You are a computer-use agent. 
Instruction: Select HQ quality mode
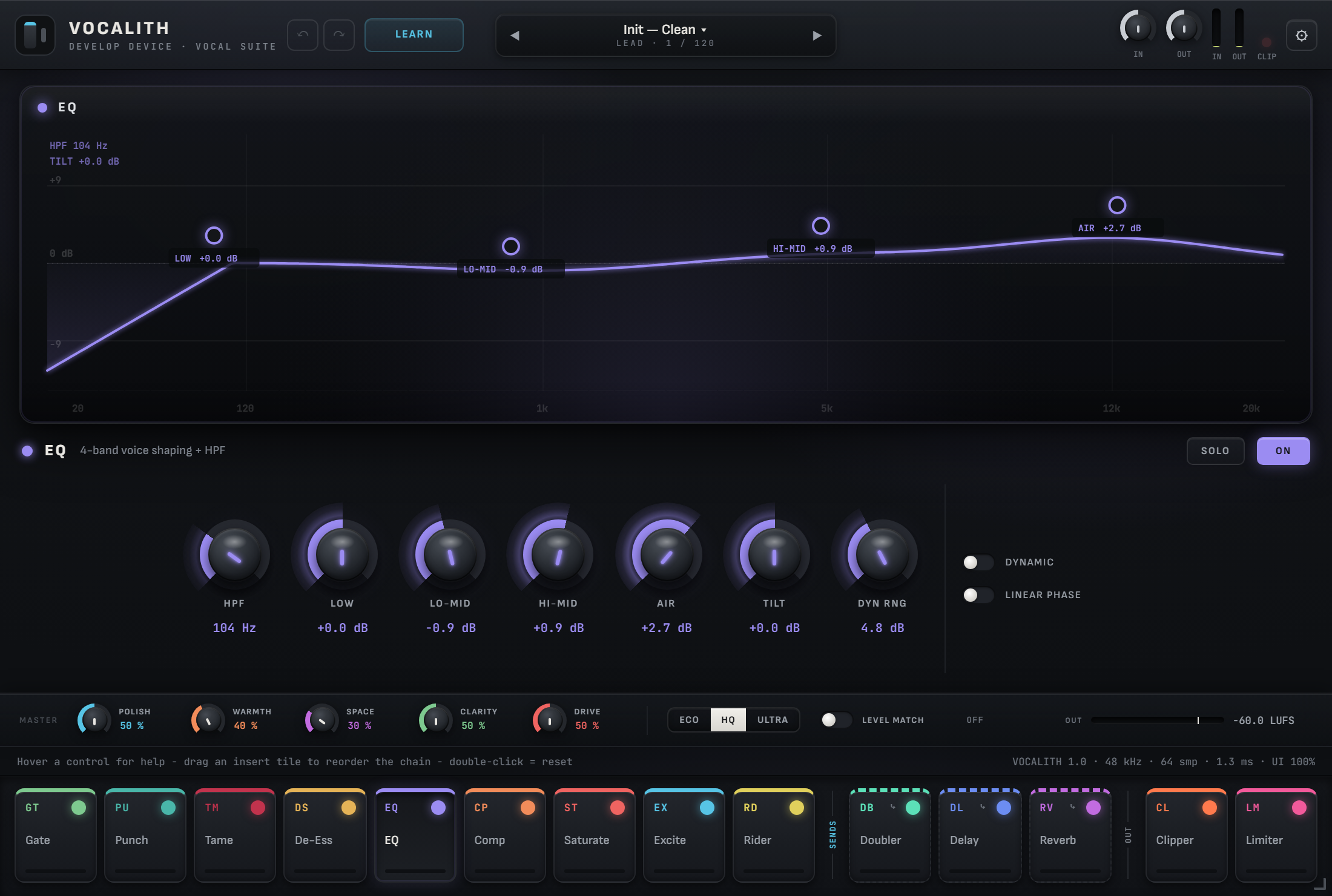pyautogui.click(x=728, y=720)
